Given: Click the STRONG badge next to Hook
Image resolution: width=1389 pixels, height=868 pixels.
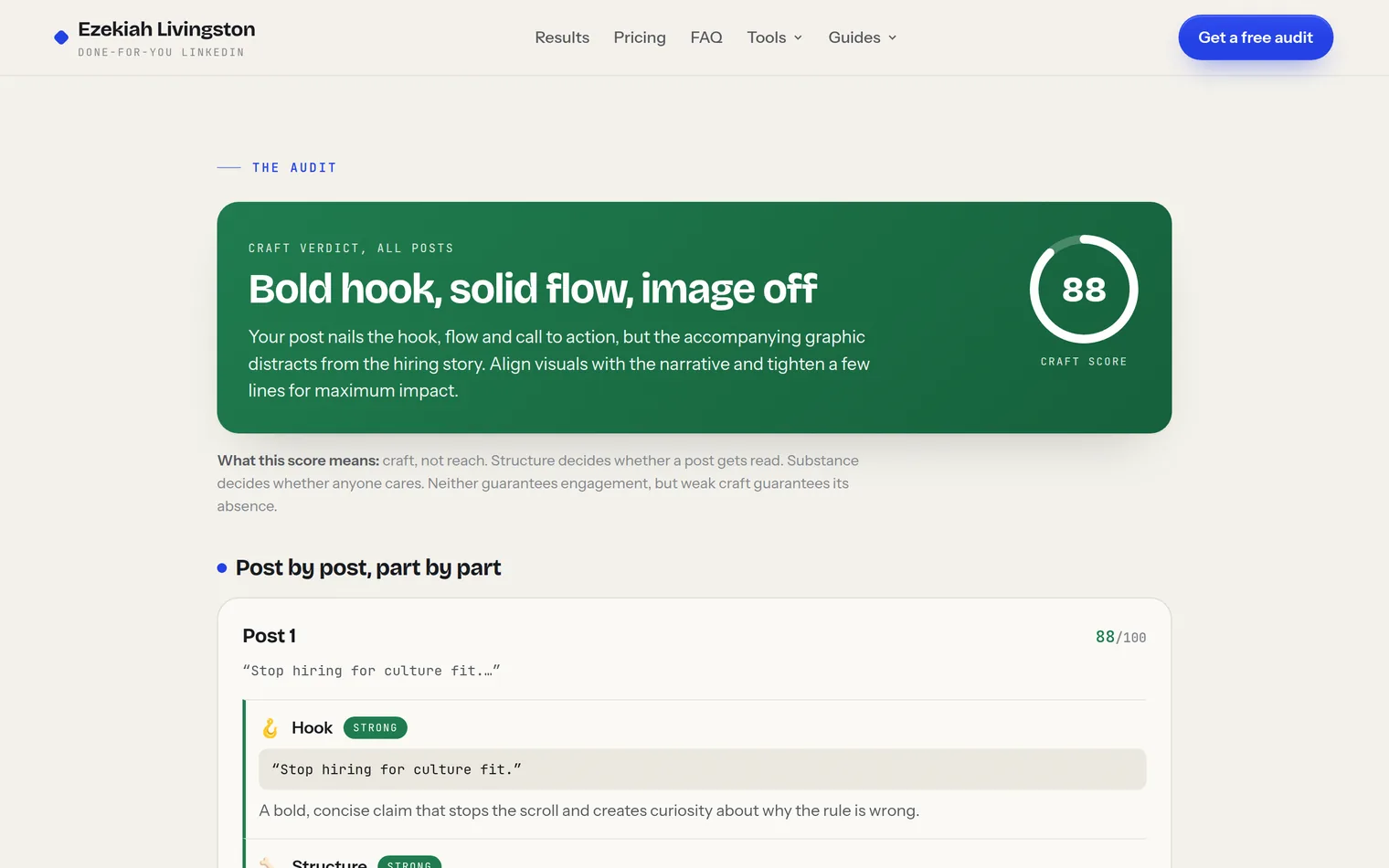Looking at the screenshot, I should pyautogui.click(x=376, y=728).
